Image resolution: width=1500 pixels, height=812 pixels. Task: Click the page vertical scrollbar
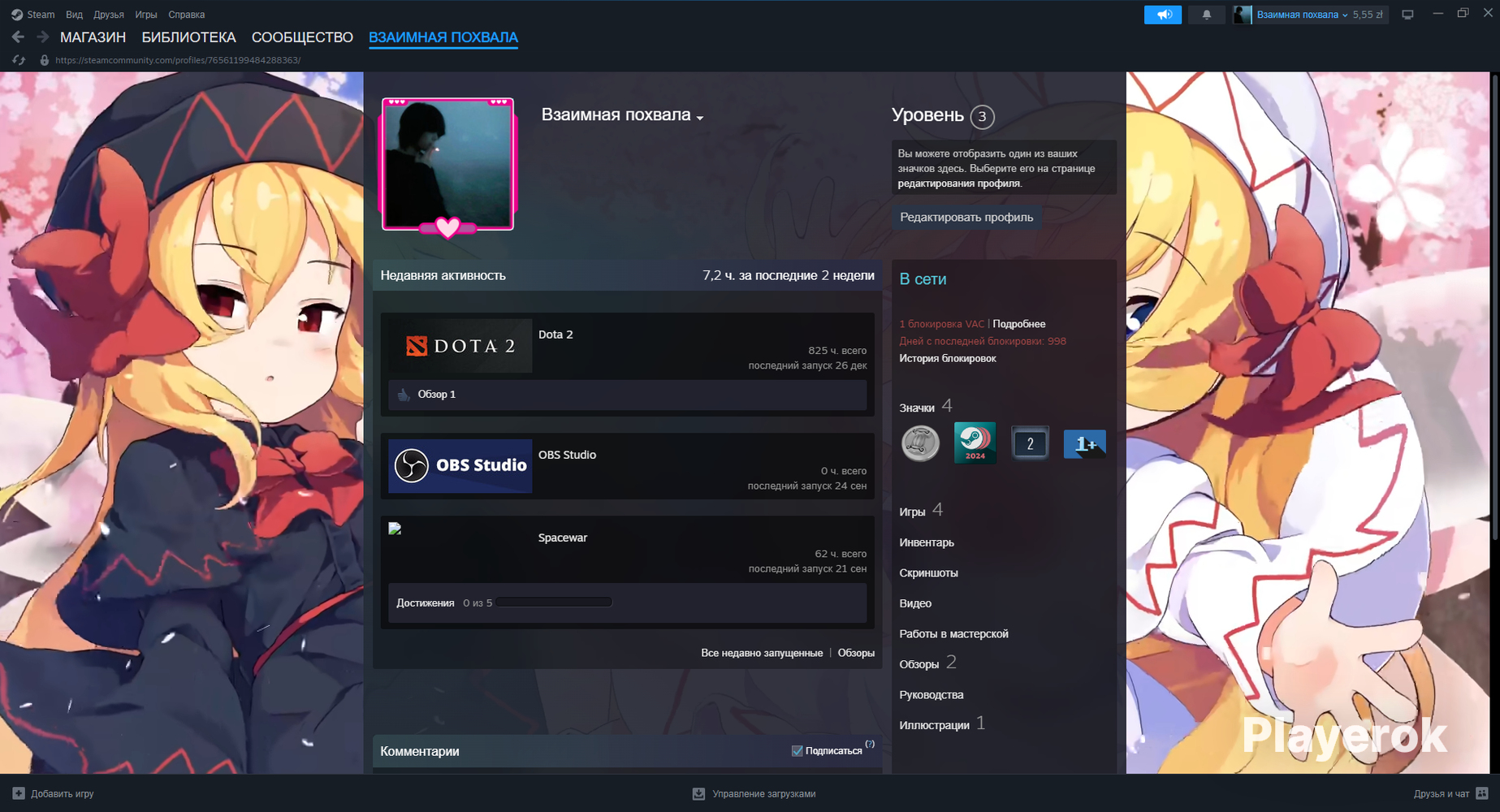click(x=1495, y=309)
